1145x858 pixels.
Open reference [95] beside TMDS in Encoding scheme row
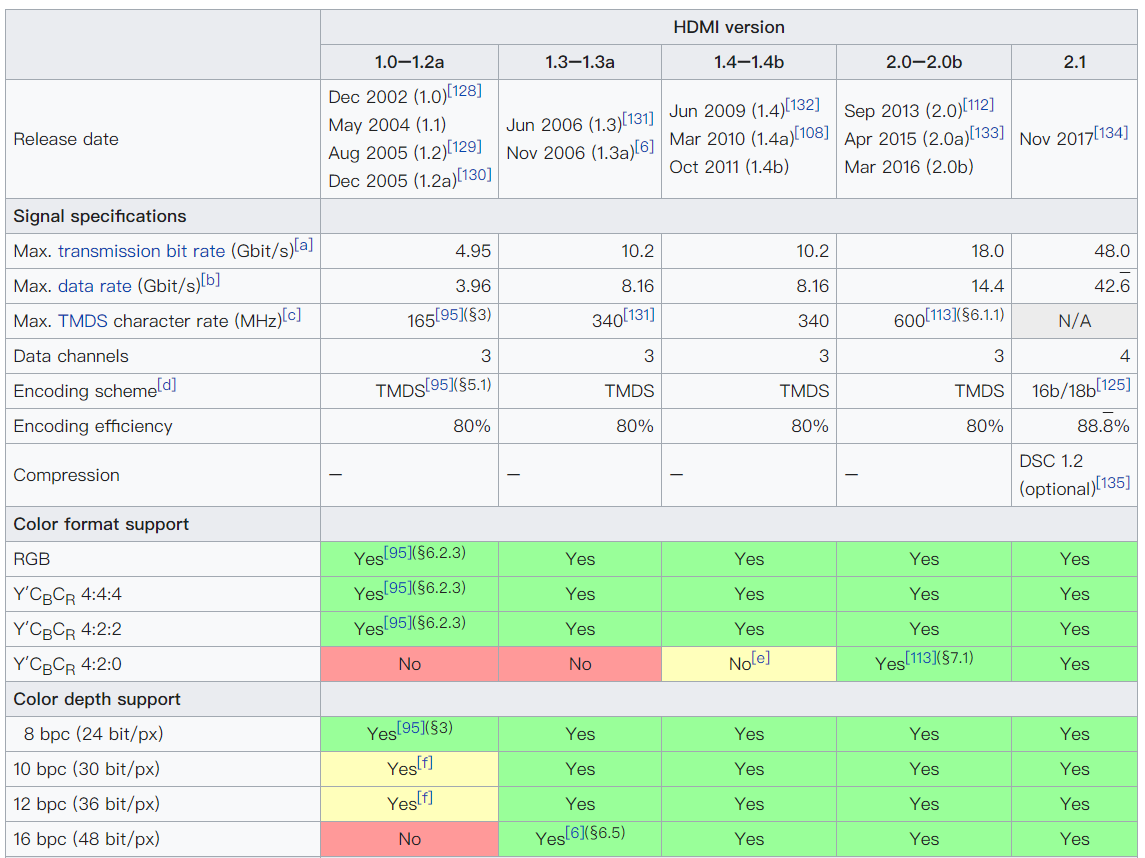click(439, 384)
